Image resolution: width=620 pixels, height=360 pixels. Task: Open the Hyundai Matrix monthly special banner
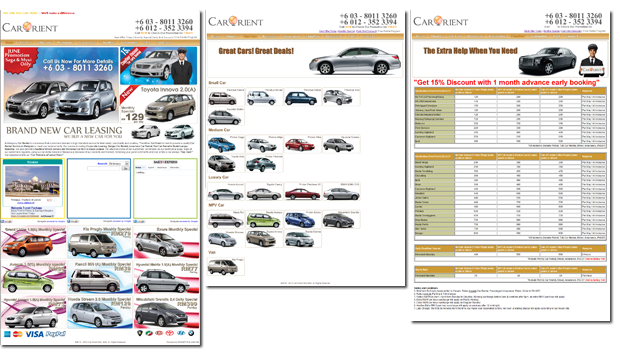166,277
